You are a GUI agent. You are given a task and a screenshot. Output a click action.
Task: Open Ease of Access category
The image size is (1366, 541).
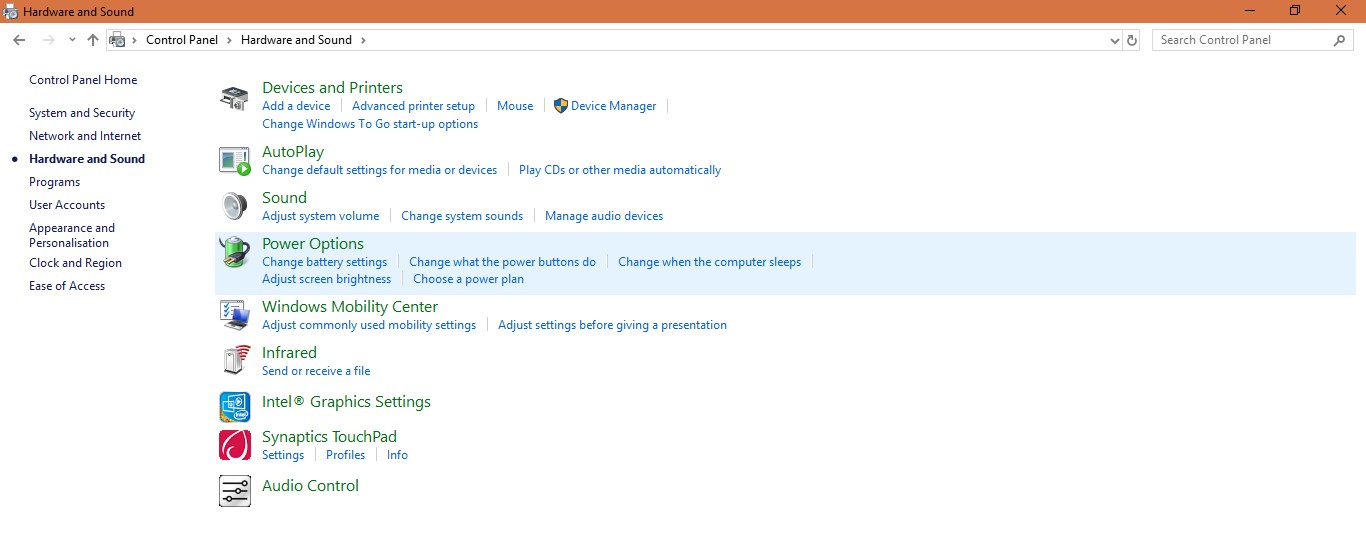tap(67, 286)
